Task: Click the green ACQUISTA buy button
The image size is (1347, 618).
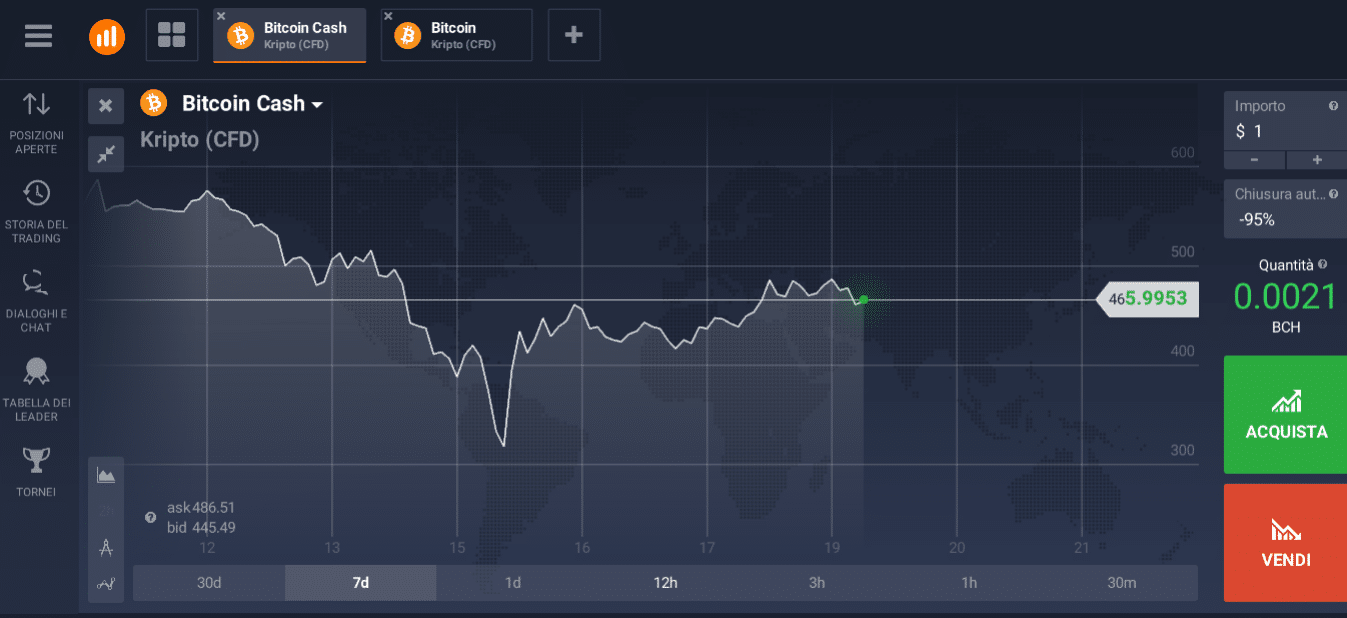Action: pos(1285,414)
